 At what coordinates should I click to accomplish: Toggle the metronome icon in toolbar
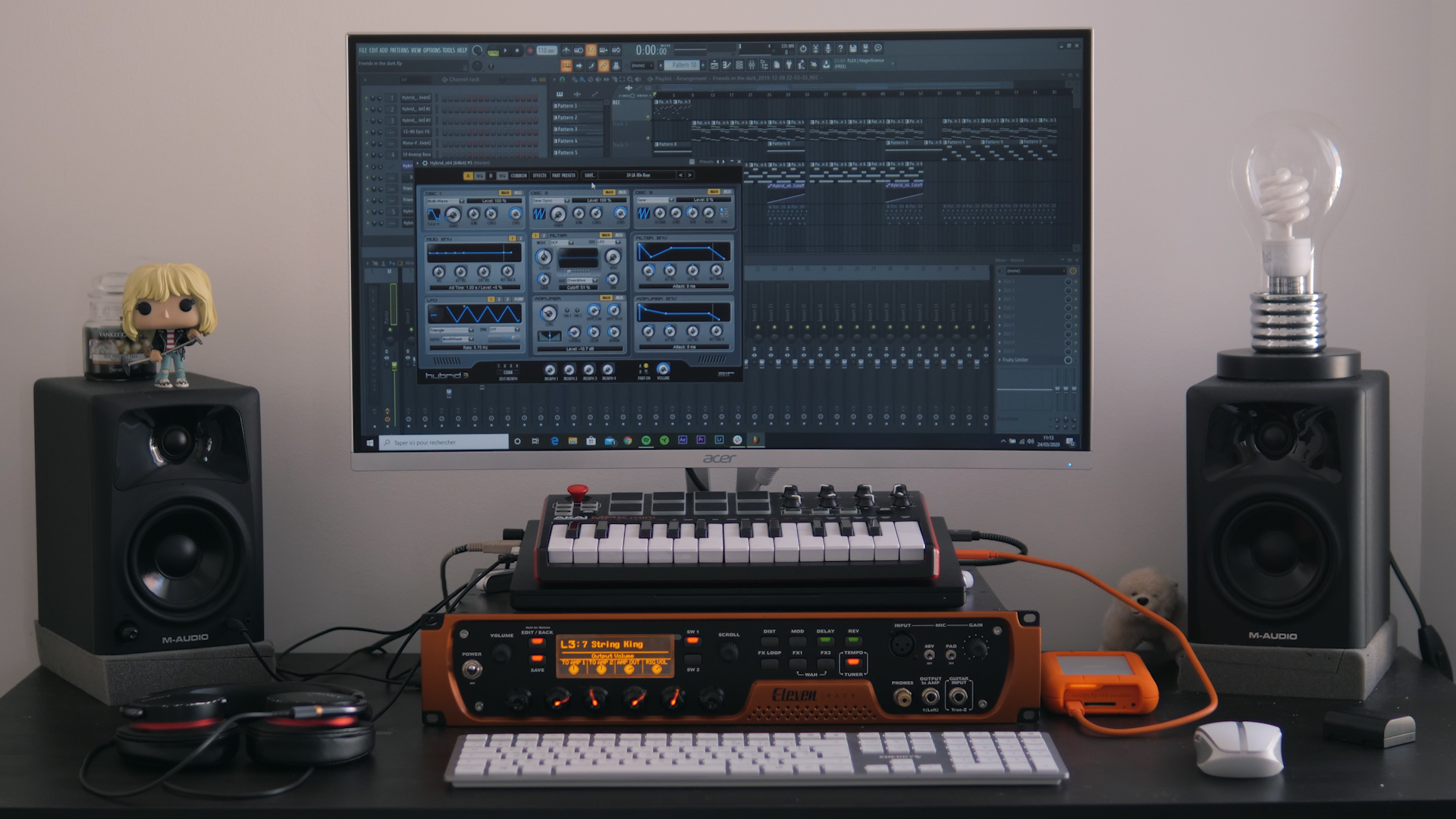(x=566, y=50)
